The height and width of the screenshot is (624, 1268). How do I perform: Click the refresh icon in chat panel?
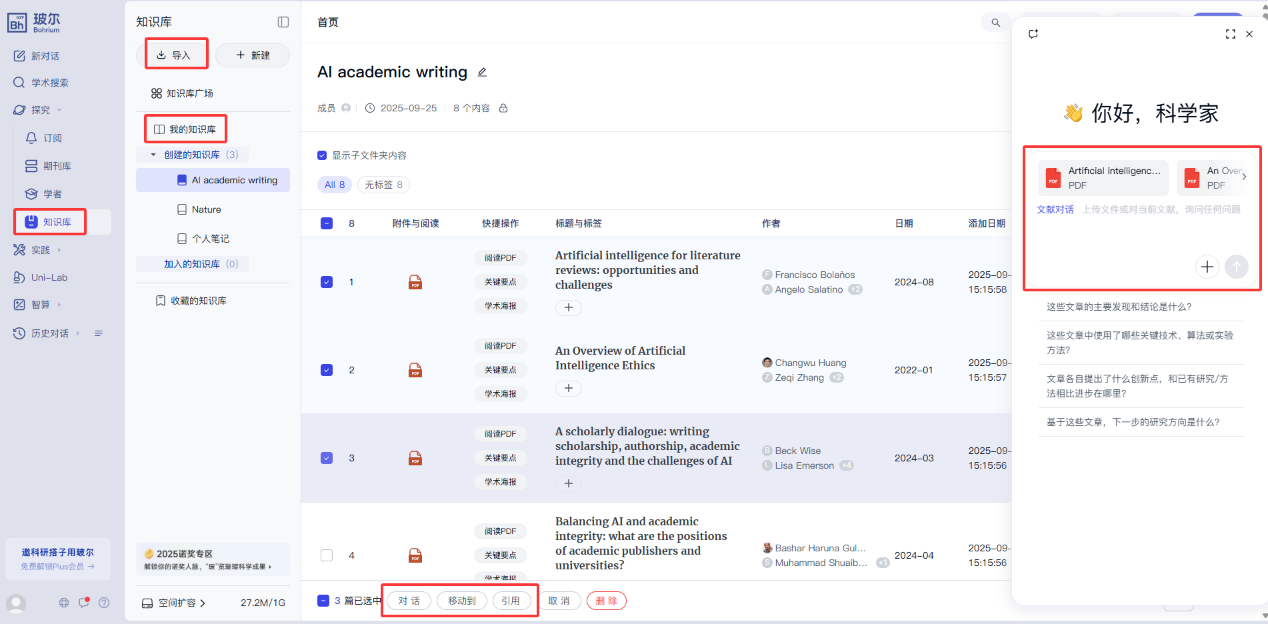pos(1033,34)
